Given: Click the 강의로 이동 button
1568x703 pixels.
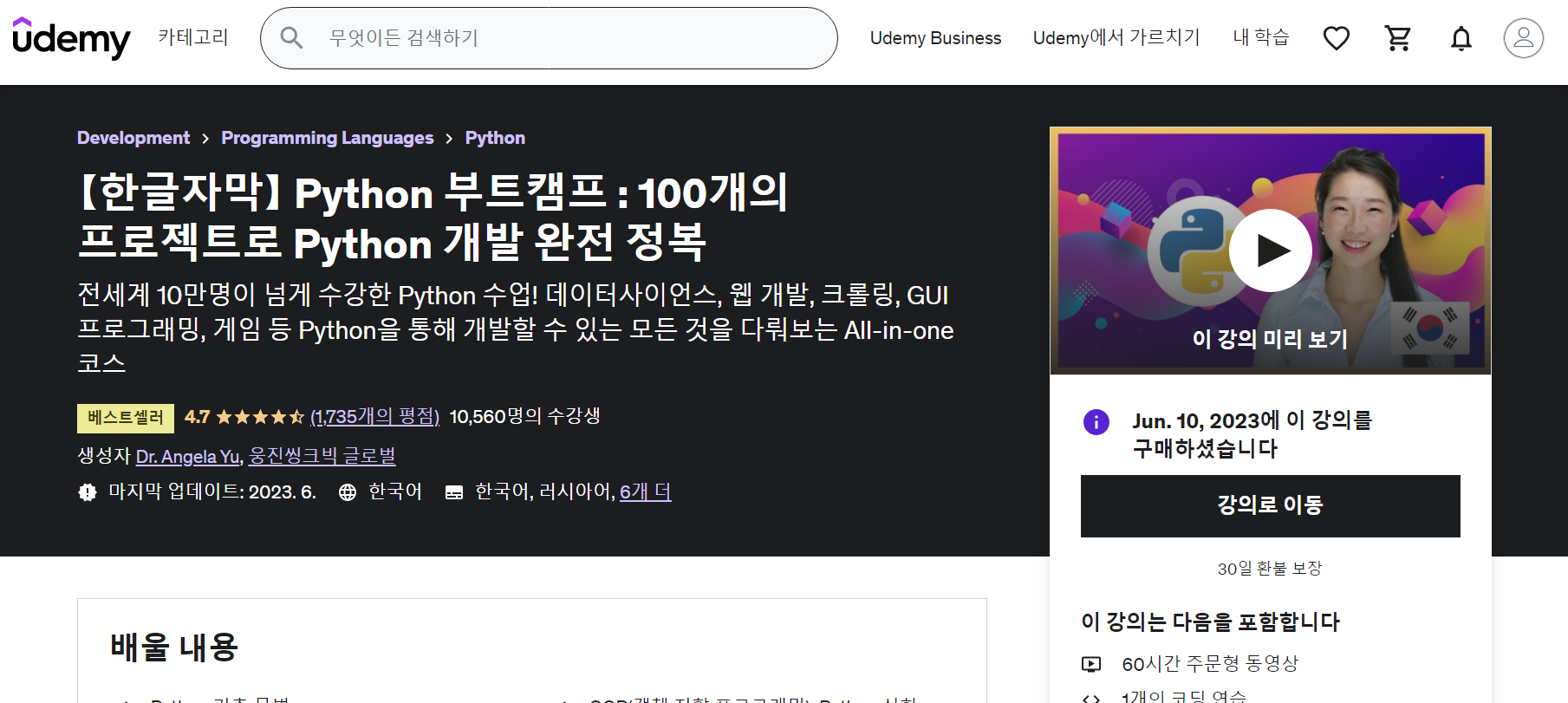Looking at the screenshot, I should [x=1270, y=505].
